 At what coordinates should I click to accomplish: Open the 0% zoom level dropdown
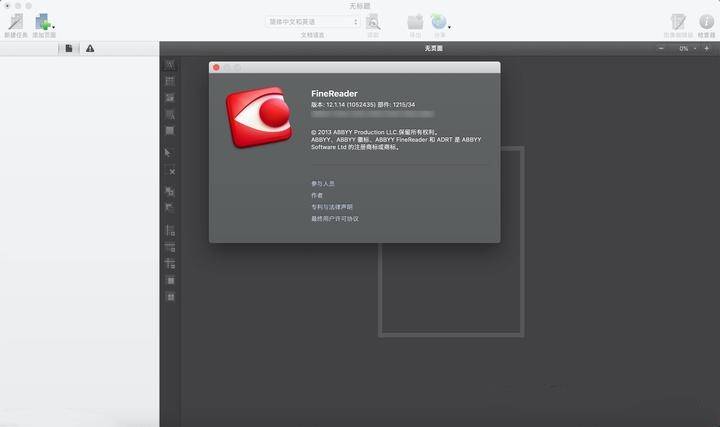pyautogui.click(x=687, y=48)
